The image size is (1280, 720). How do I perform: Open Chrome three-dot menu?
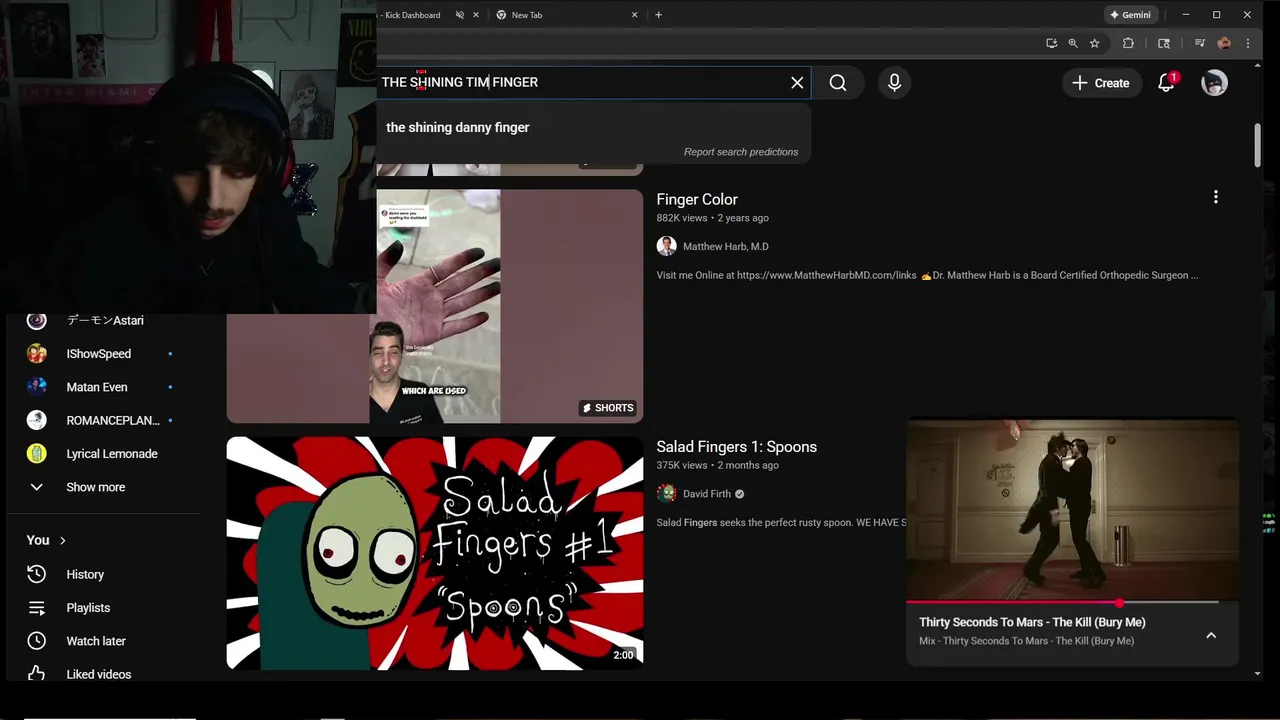pos(1247,43)
